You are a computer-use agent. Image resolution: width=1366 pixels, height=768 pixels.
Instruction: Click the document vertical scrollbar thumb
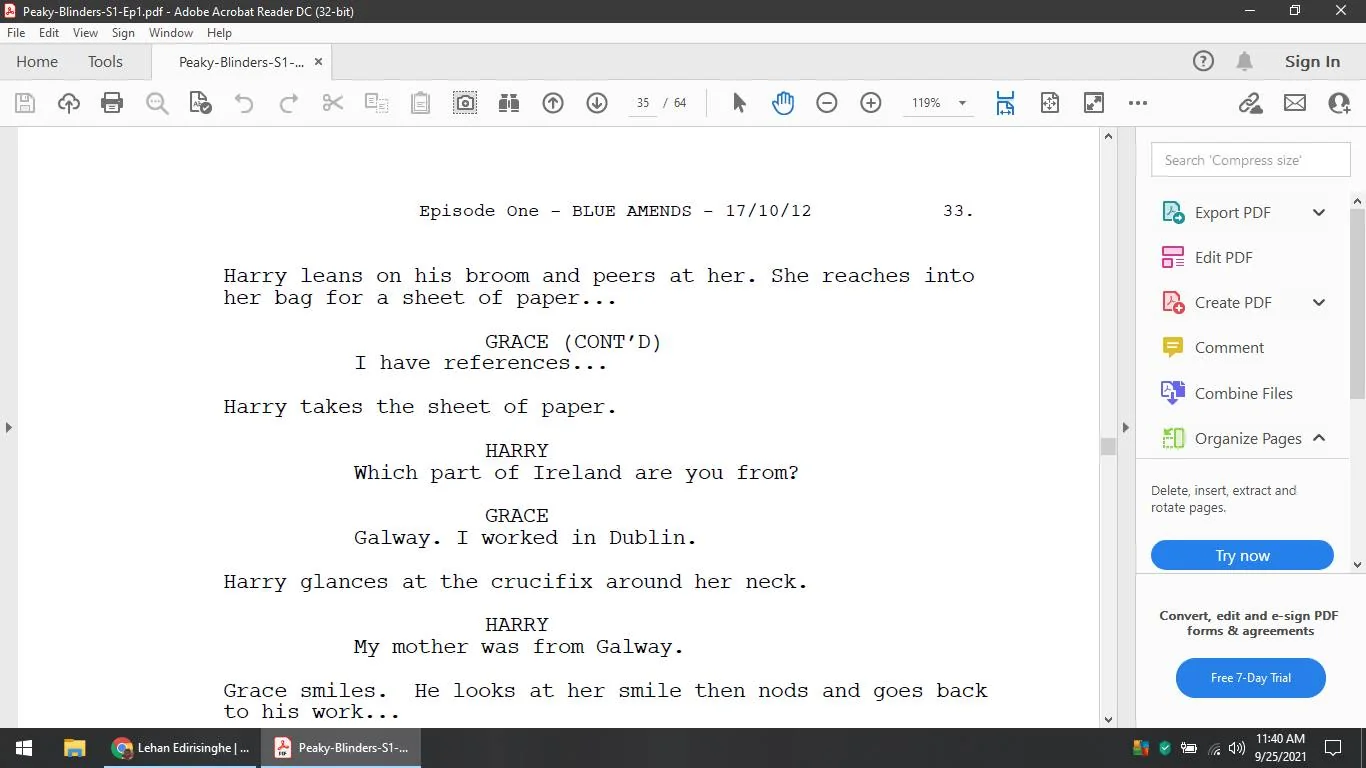point(1108,446)
